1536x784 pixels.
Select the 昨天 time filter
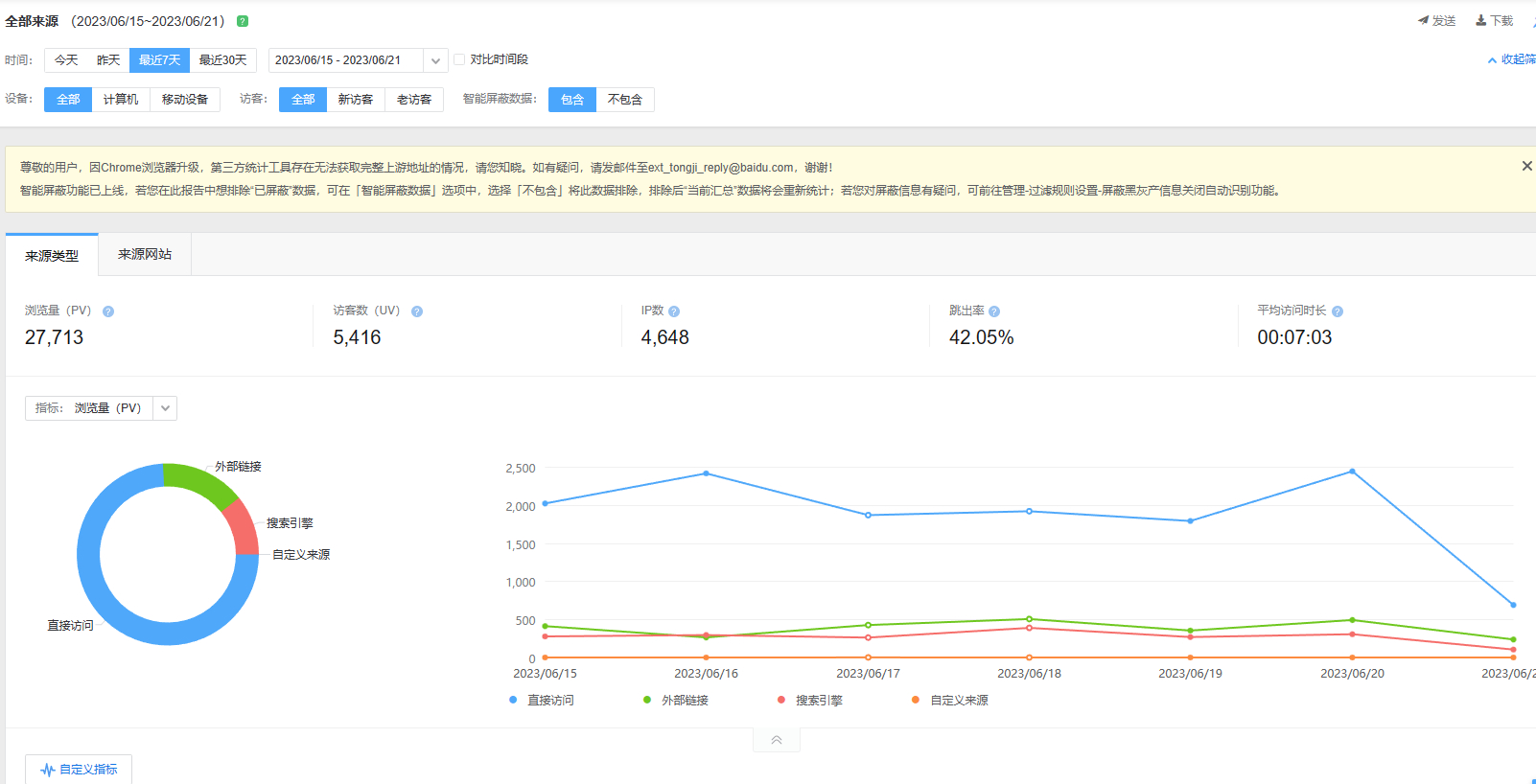tap(108, 60)
